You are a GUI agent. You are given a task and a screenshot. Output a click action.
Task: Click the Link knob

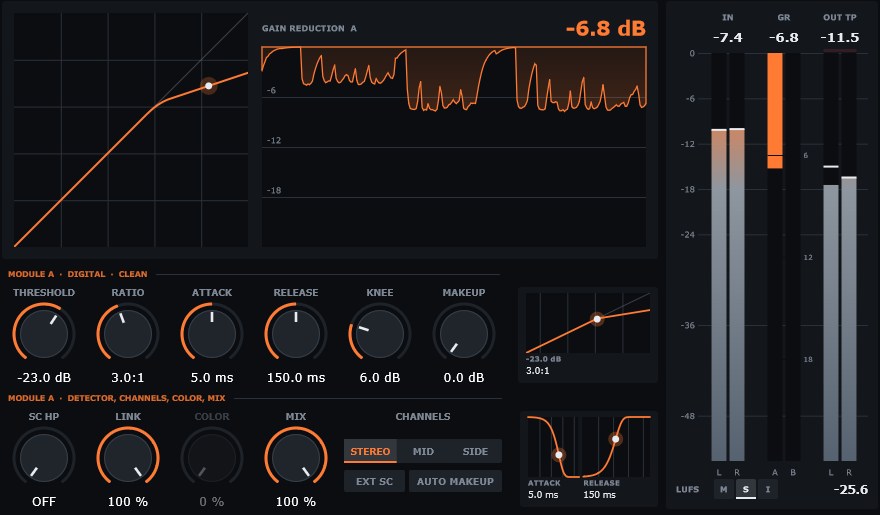[128, 457]
